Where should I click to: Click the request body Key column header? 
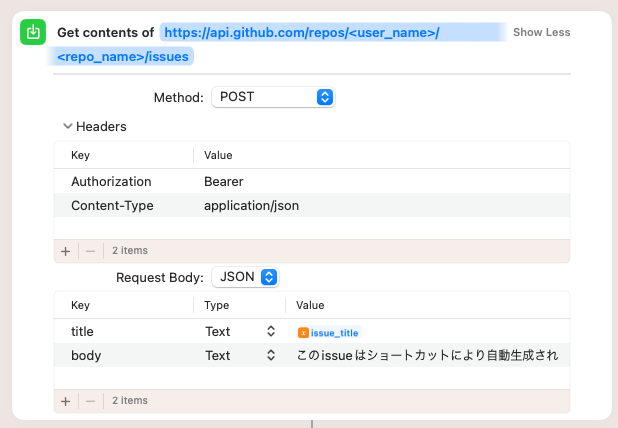[80, 305]
